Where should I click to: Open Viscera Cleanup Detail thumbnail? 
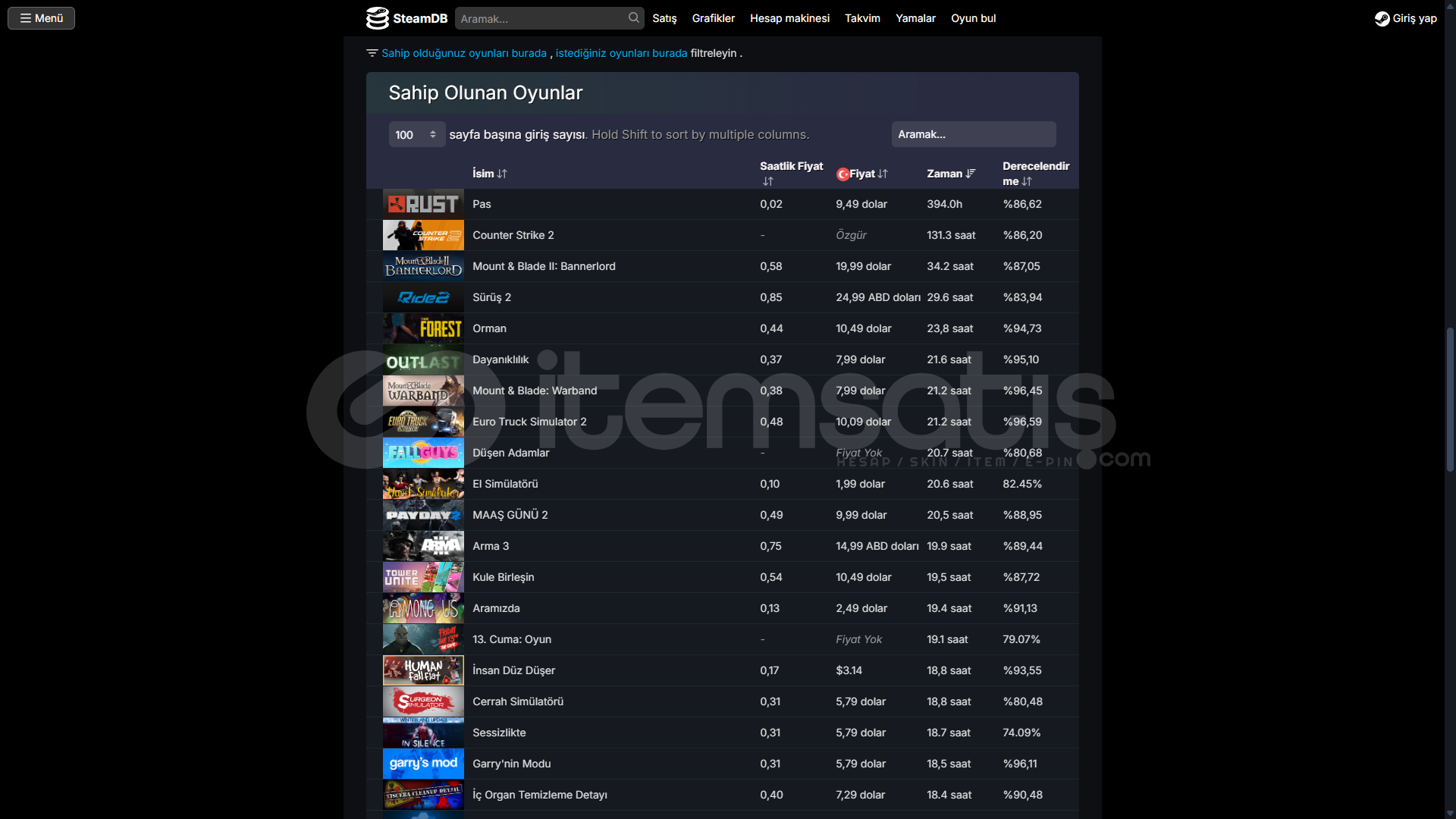[423, 795]
